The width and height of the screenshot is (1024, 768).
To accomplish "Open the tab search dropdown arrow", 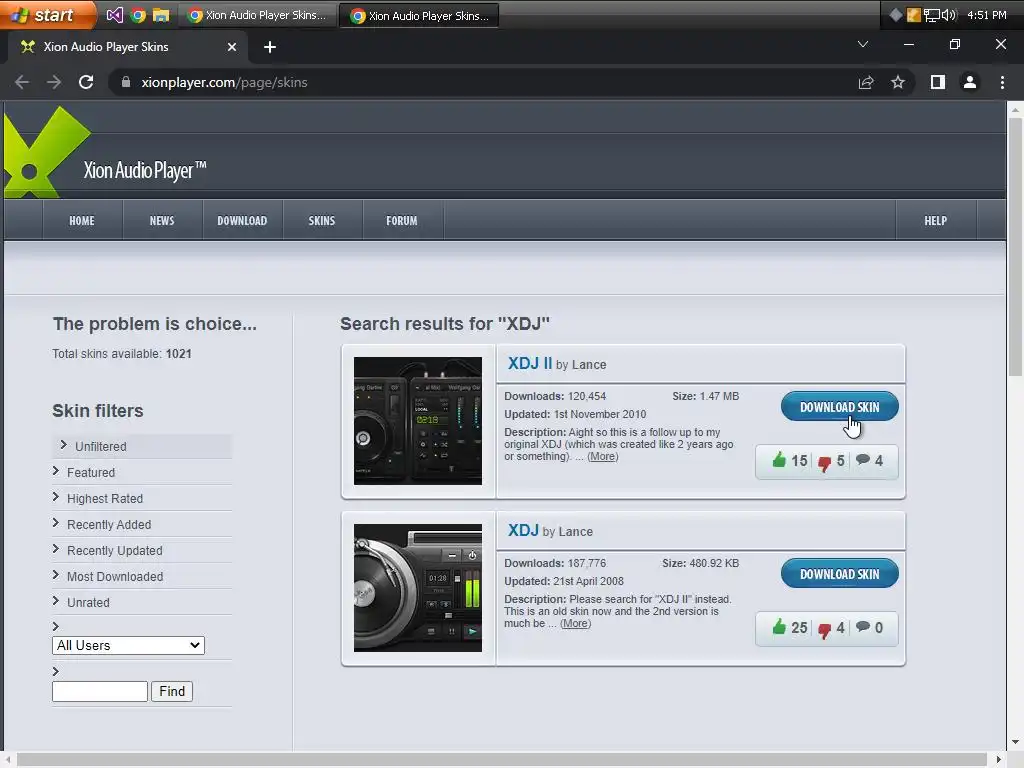I will click(863, 44).
